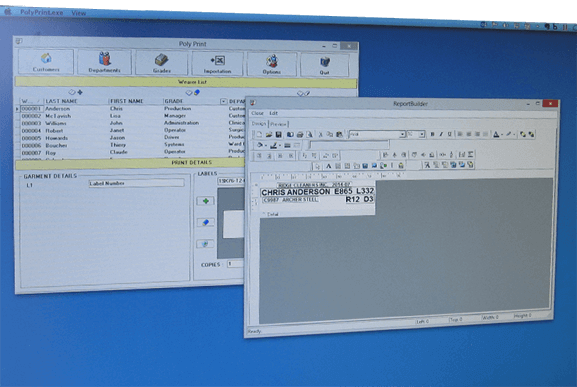Toggle Italic formatting in ReportBuilder
The height and width of the screenshot is (387, 577).
tap(441, 134)
